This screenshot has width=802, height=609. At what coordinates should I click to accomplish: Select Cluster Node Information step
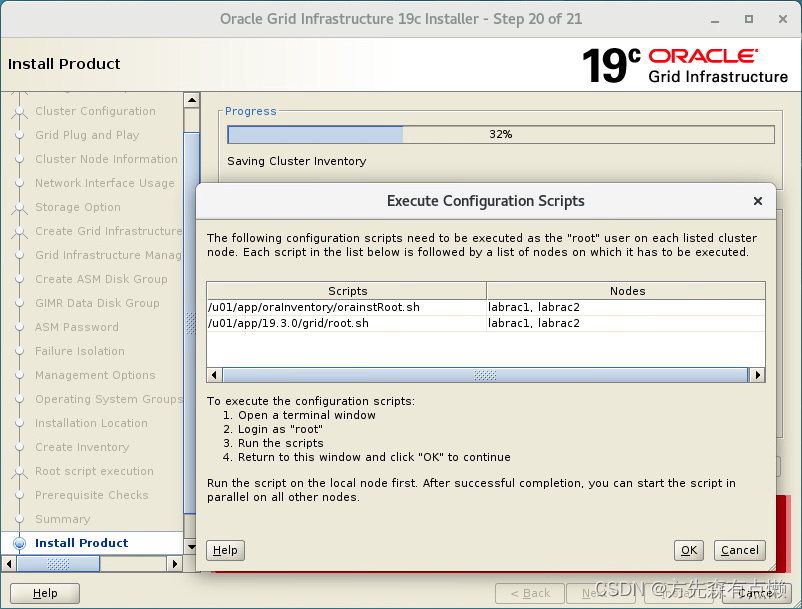(106, 159)
